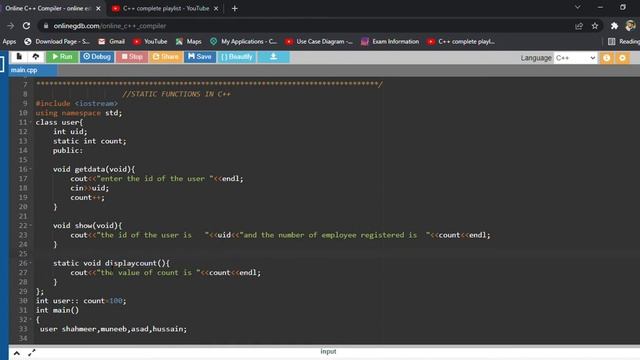Screen dimensions: 640x360
Task: Collapse the show function fold on line 22
Action: pyautogui.click(x=30, y=226)
